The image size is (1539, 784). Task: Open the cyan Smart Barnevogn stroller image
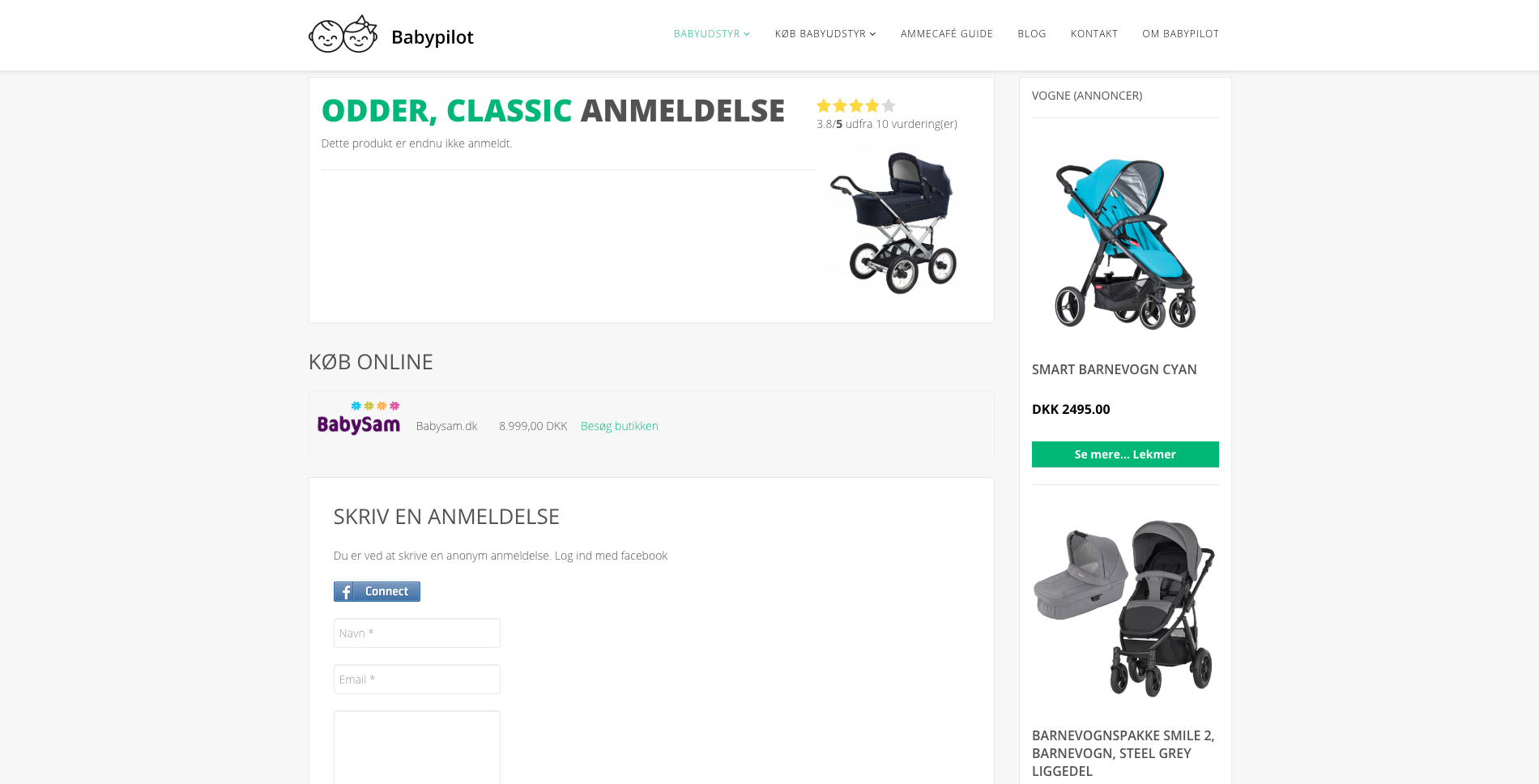tap(1125, 243)
